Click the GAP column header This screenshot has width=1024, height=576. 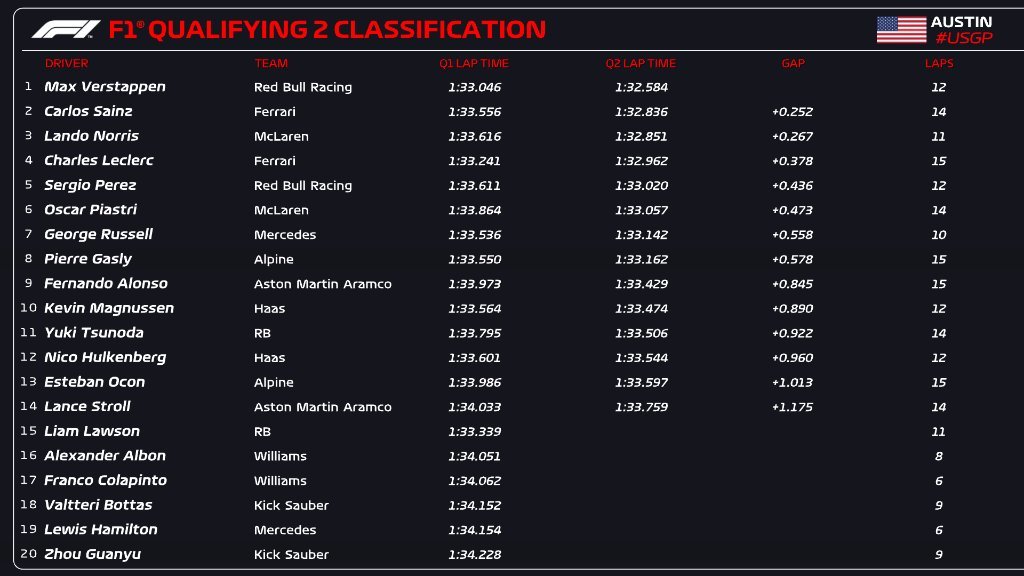pos(793,63)
